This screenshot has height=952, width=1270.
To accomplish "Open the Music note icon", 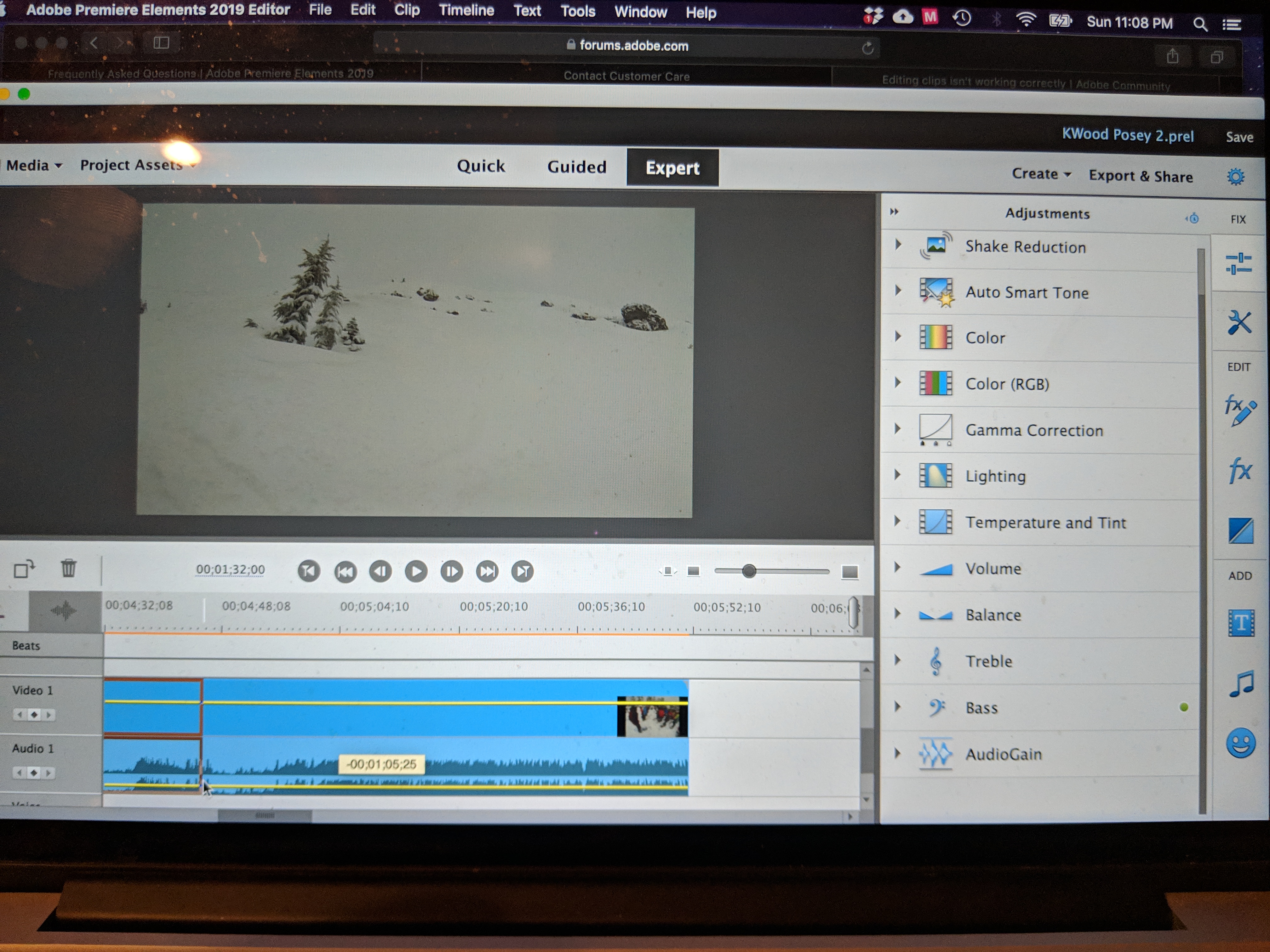I will [1242, 684].
